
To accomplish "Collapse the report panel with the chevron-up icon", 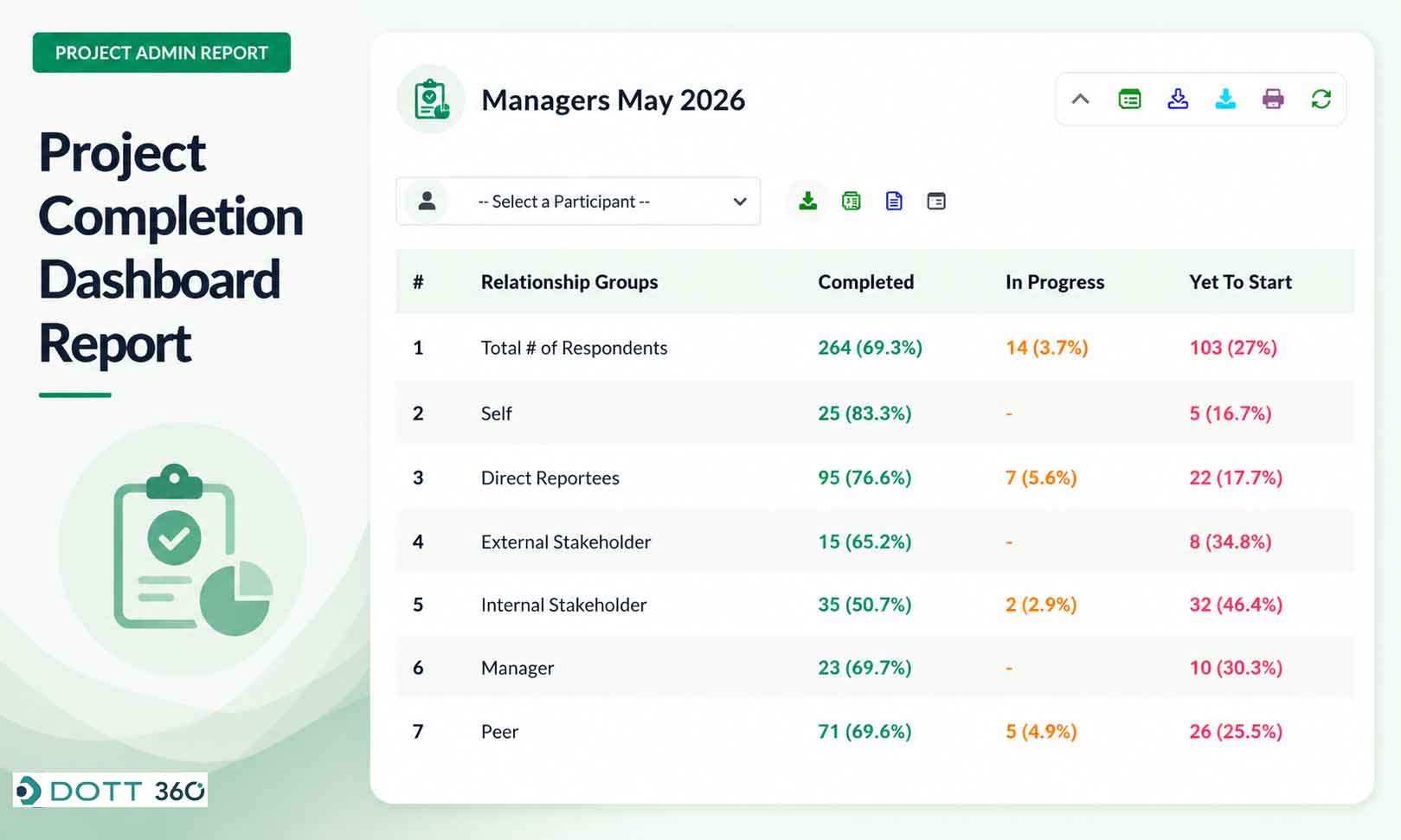I will click(1080, 99).
